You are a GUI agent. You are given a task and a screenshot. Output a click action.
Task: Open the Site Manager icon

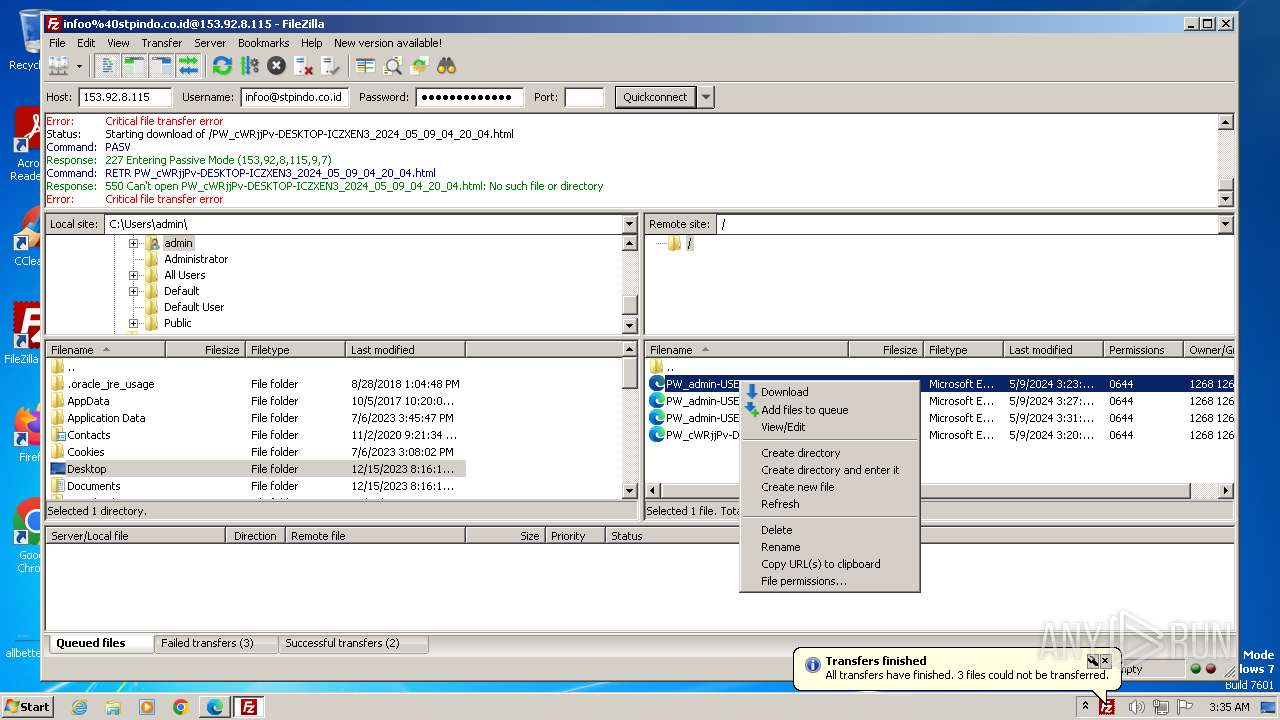pyautogui.click(x=59, y=66)
